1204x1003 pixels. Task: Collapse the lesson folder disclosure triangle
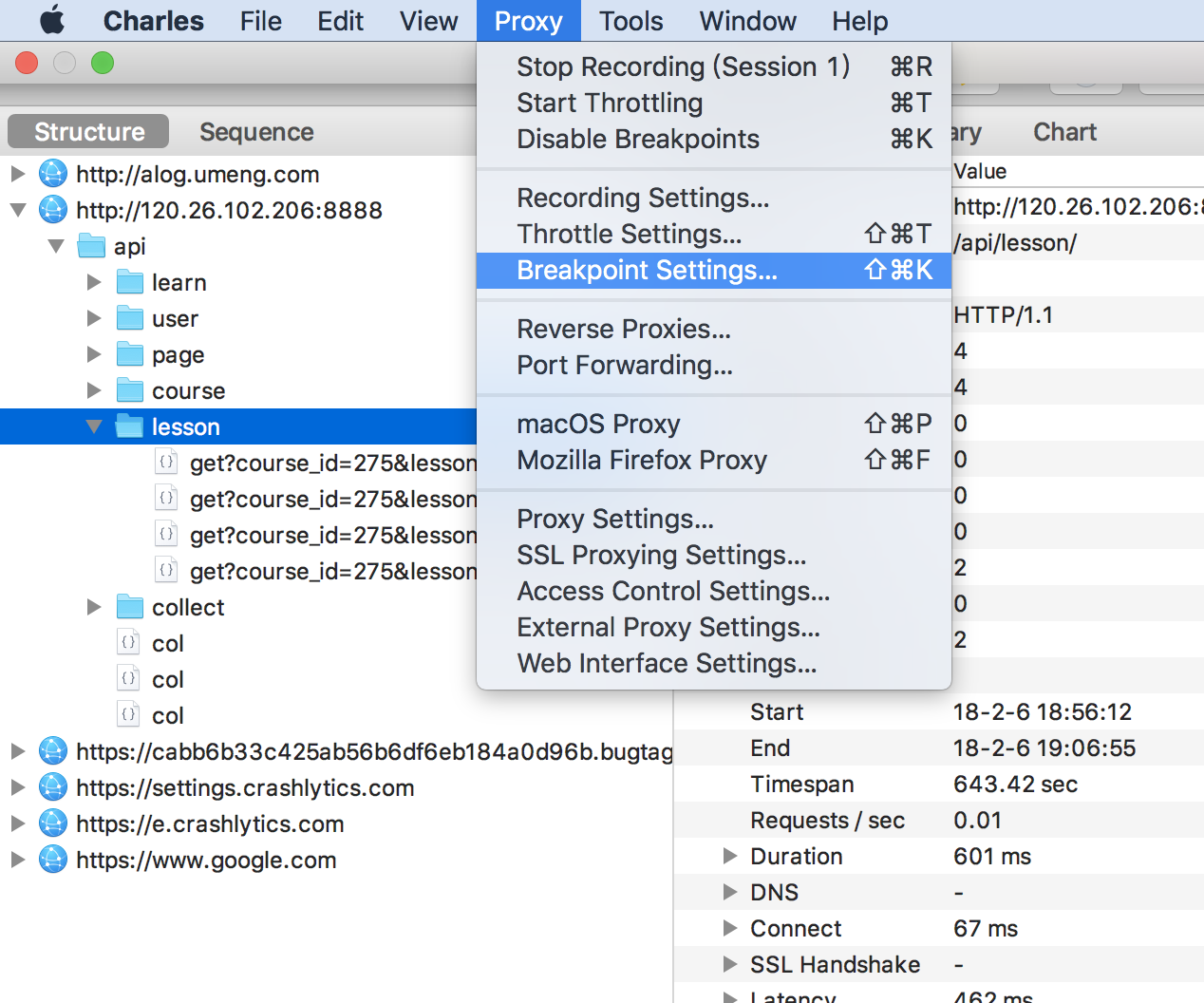(94, 426)
